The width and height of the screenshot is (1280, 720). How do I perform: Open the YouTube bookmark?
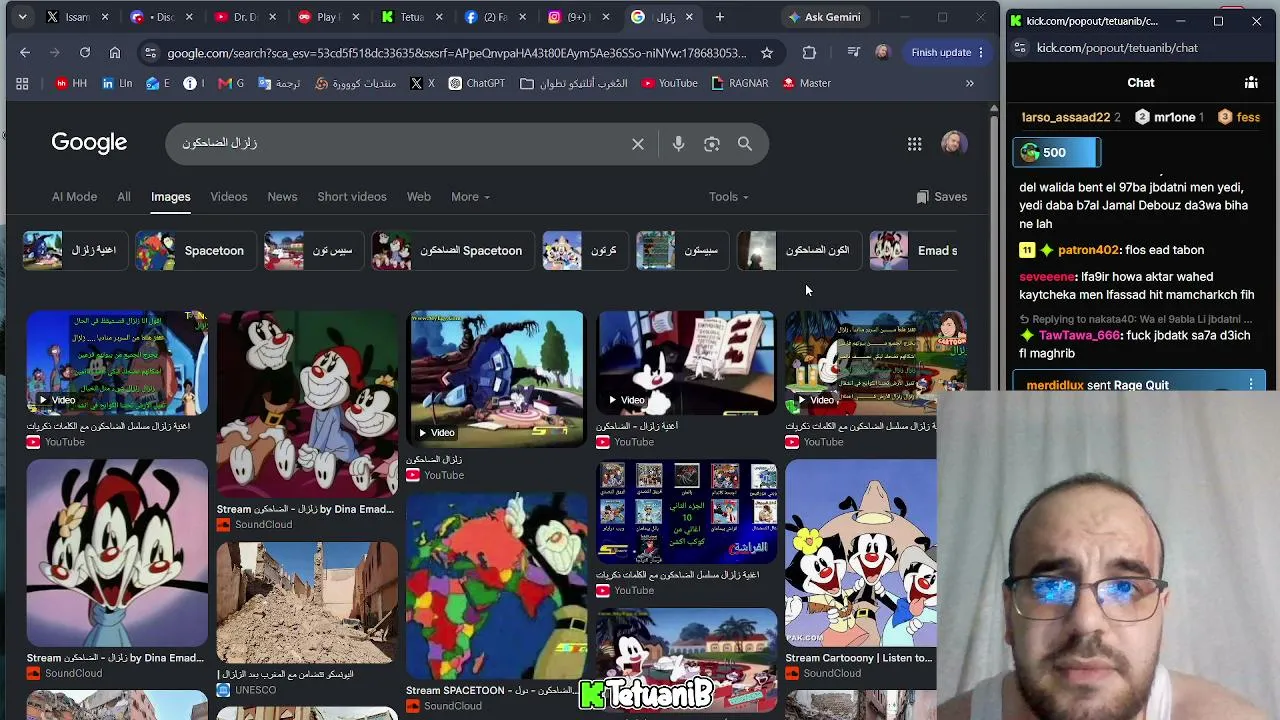669,83
